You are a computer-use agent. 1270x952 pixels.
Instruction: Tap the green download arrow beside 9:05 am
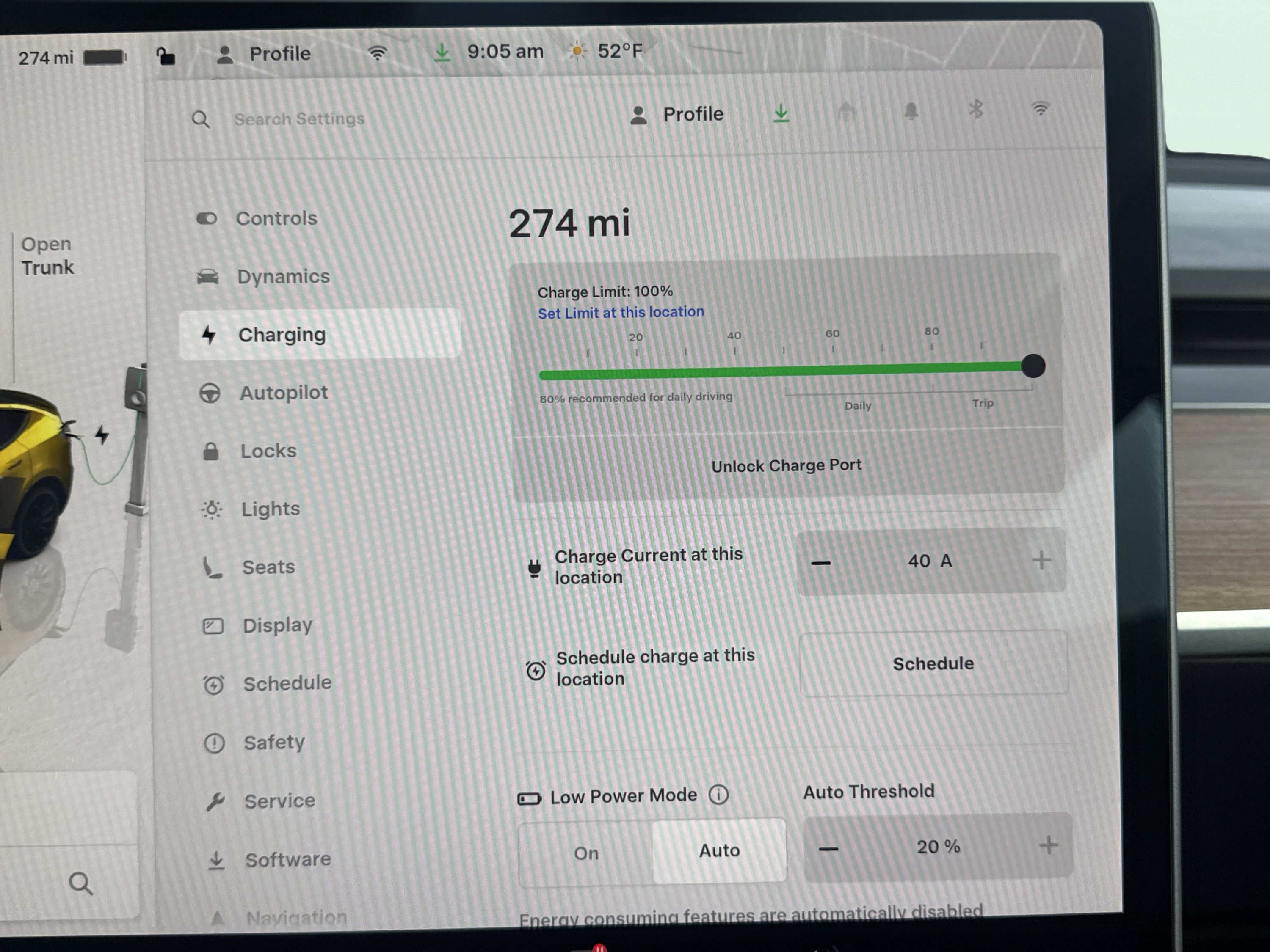(x=442, y=52)
